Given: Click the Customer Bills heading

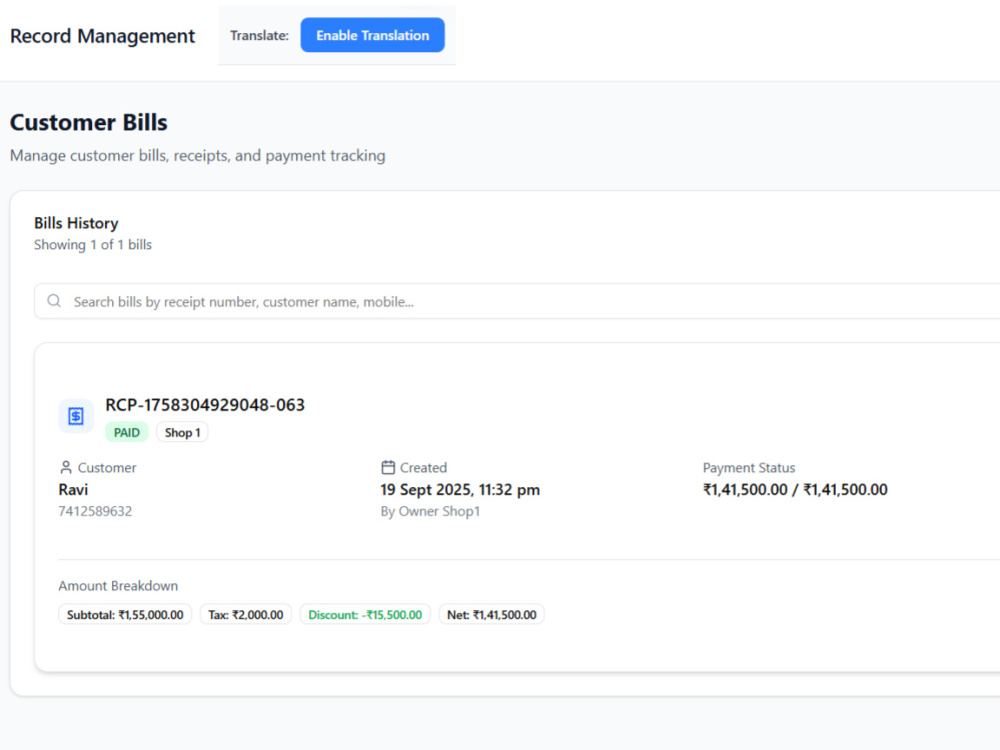Looking at the screenshot, I should [x=89, y=122].
